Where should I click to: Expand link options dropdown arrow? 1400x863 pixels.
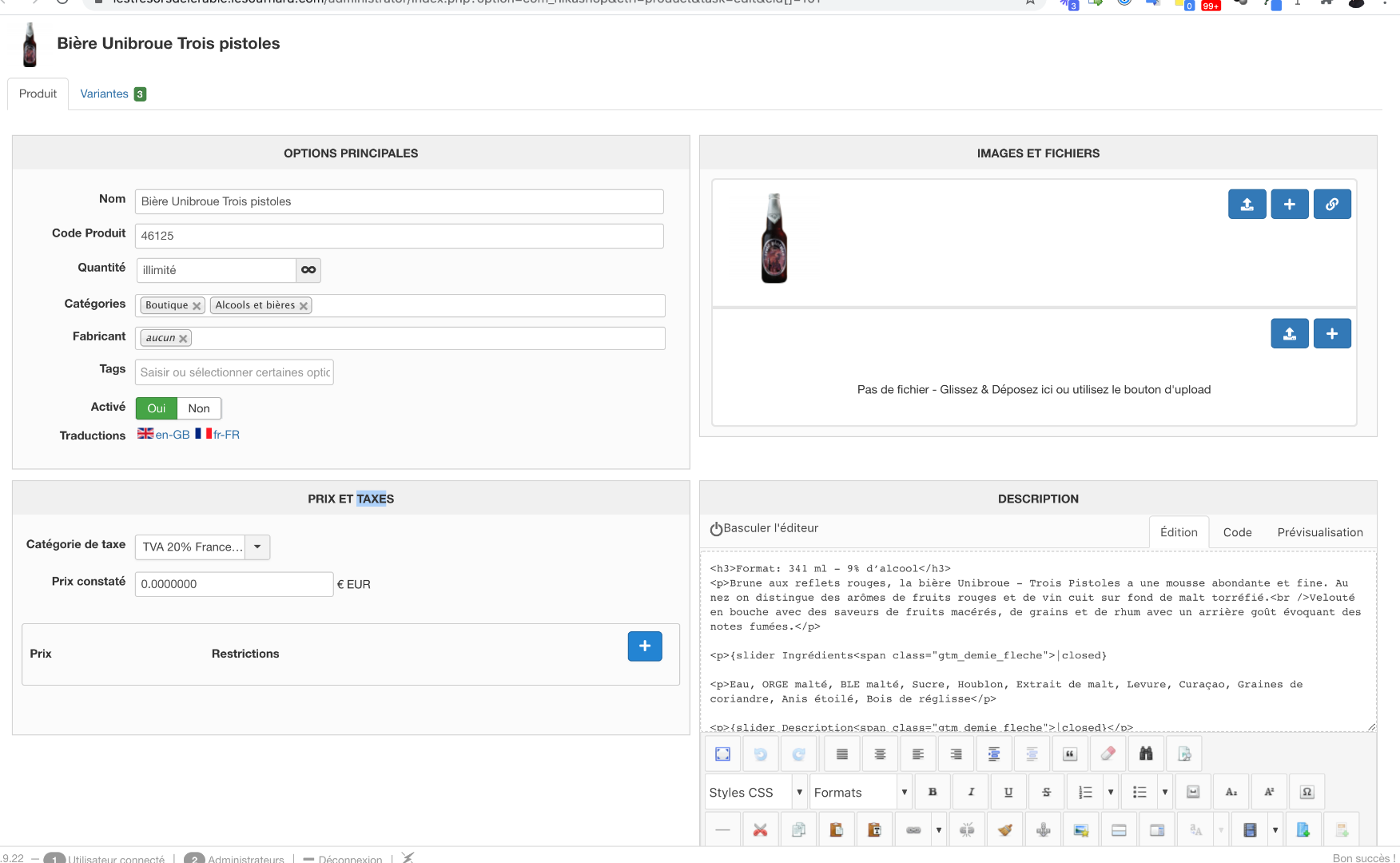(939, 830)
